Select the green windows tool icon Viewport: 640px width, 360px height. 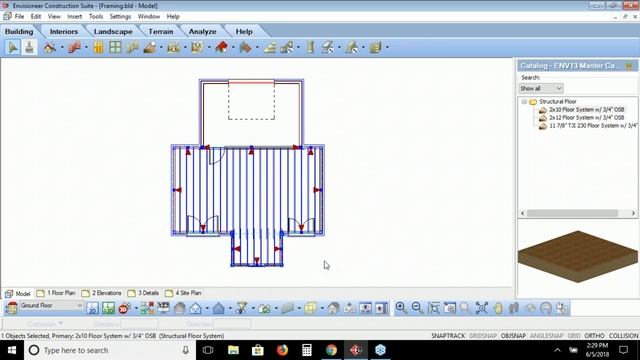coord(116,48)
